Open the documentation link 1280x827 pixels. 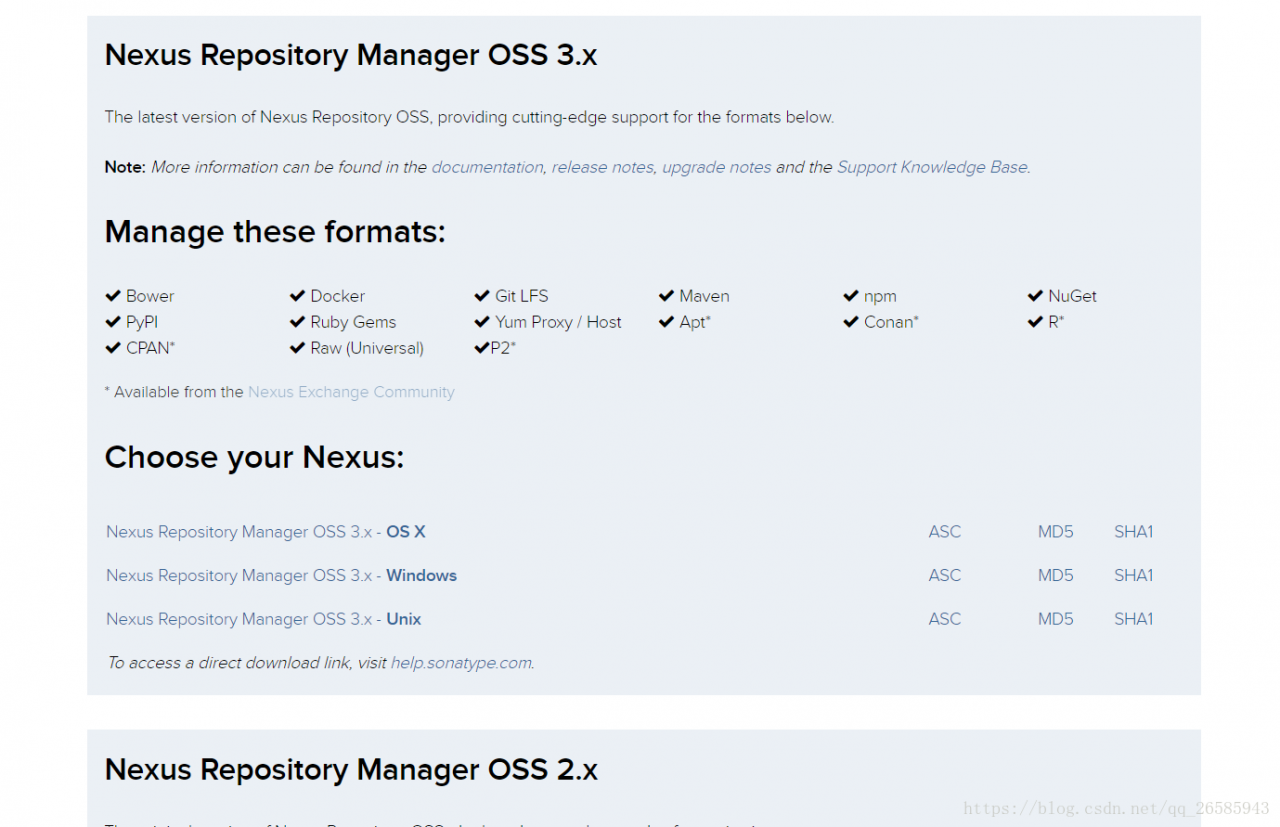[487, 167]
